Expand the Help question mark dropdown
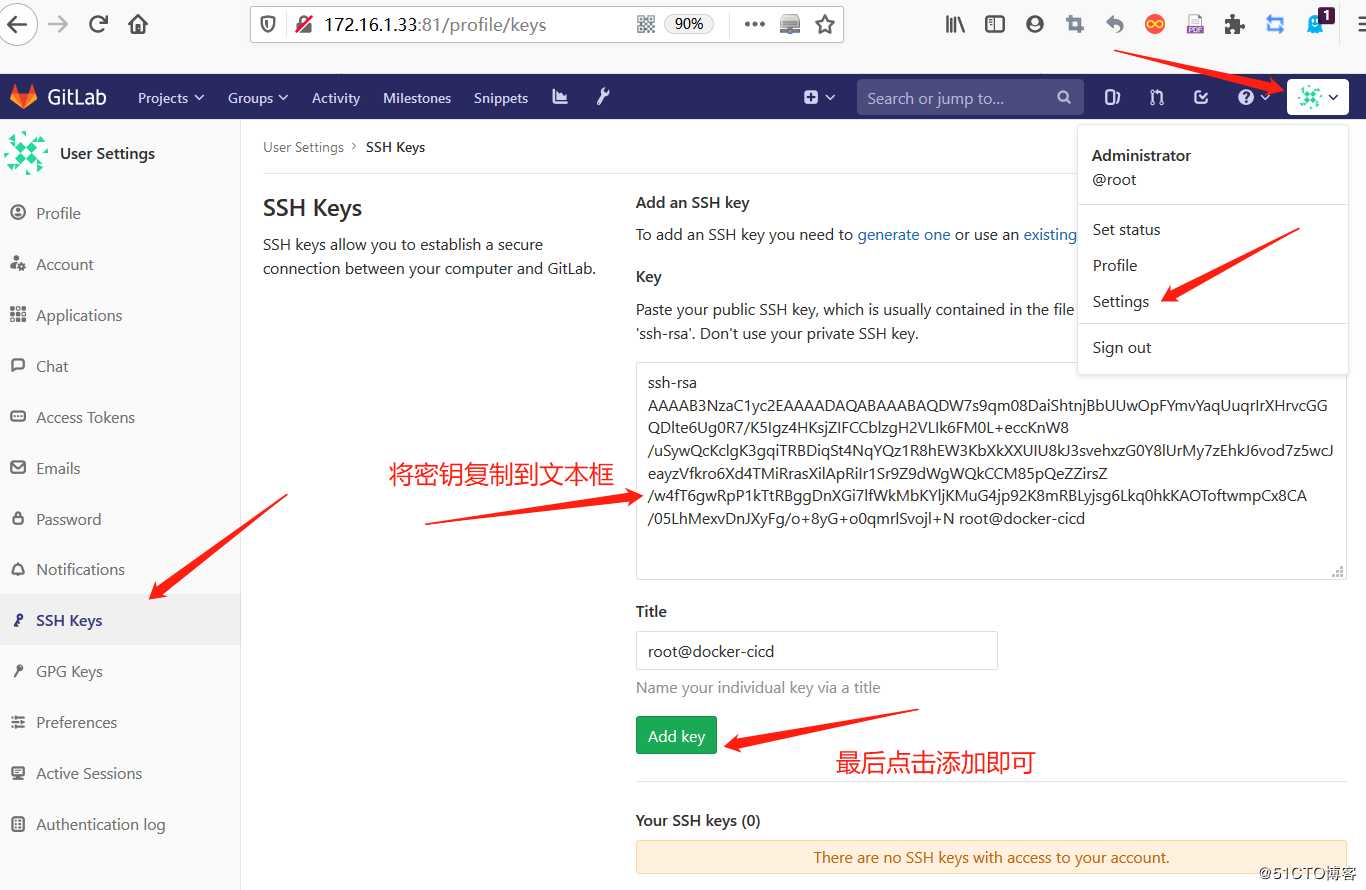The width and height of the screenshot is (1366, 890). pyautogui.click(x=1254, y=97)
